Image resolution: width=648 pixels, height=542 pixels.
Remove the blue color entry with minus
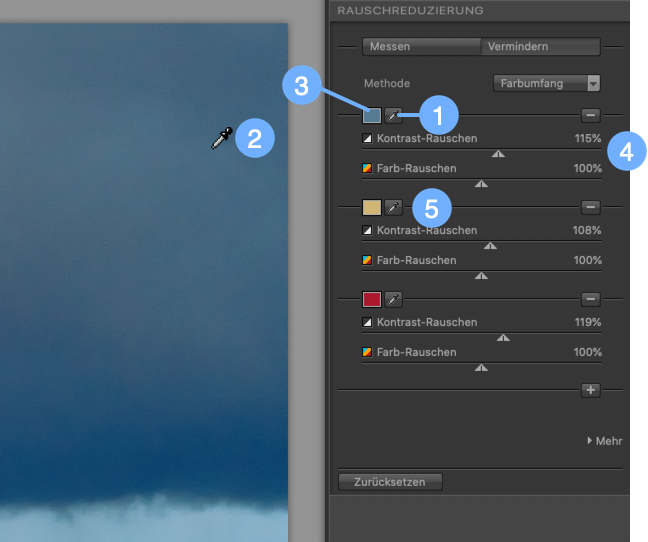pyautogui.click(x=591, y=115)
